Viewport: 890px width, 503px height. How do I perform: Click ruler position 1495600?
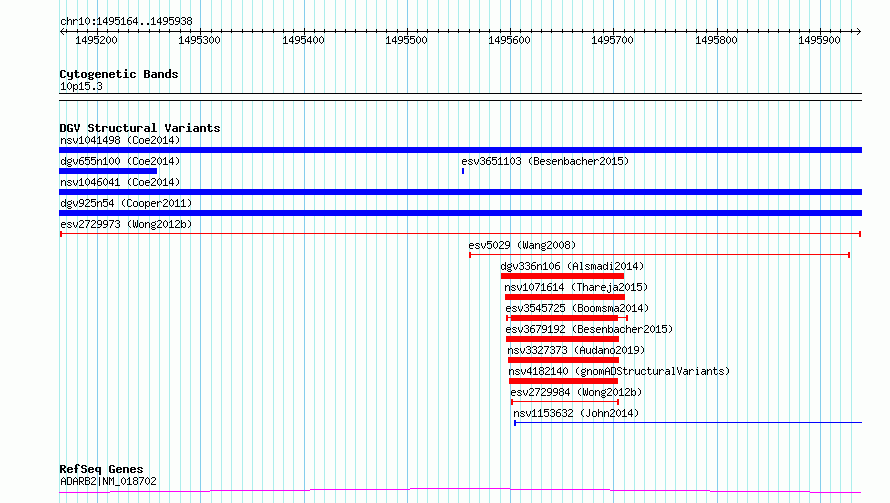click(x=509, y=40)
